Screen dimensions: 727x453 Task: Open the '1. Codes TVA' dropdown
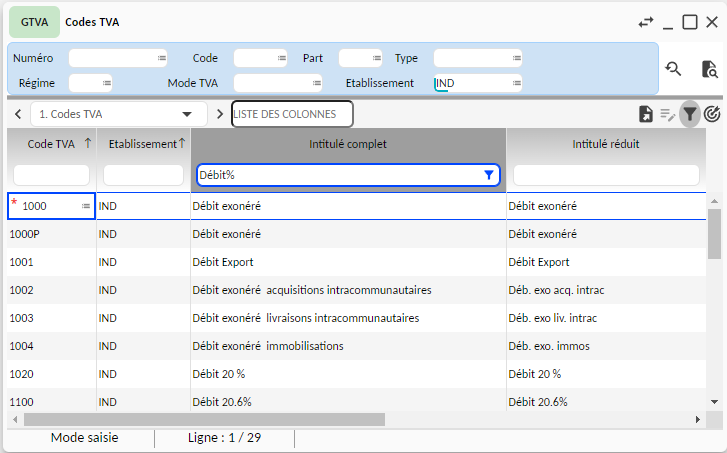pos(186,114)
